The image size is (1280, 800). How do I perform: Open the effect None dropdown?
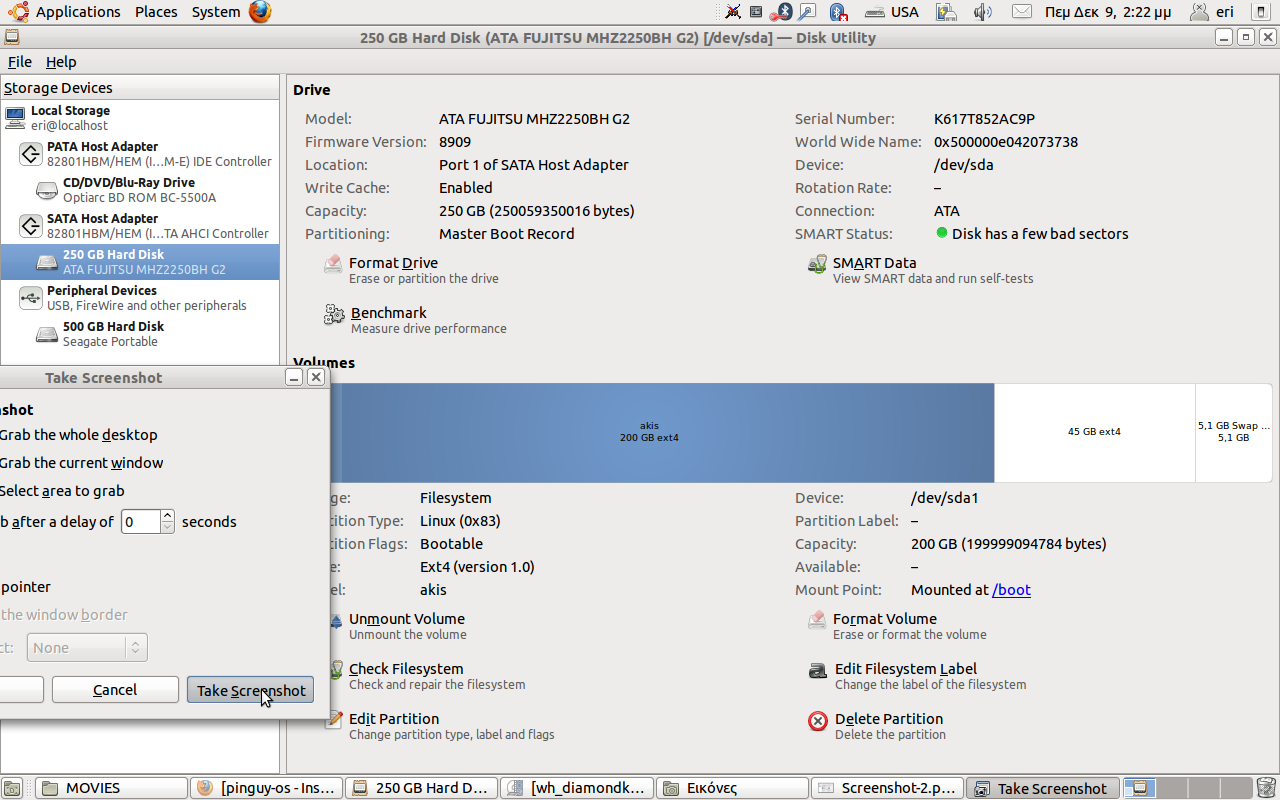[x=87, y=648]
